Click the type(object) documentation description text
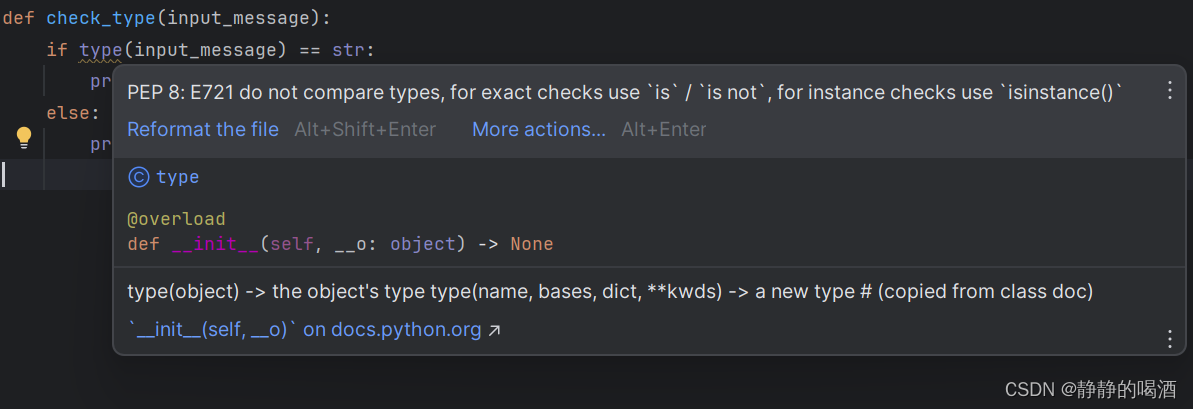The image size is (1193, 409). (610, 291)
